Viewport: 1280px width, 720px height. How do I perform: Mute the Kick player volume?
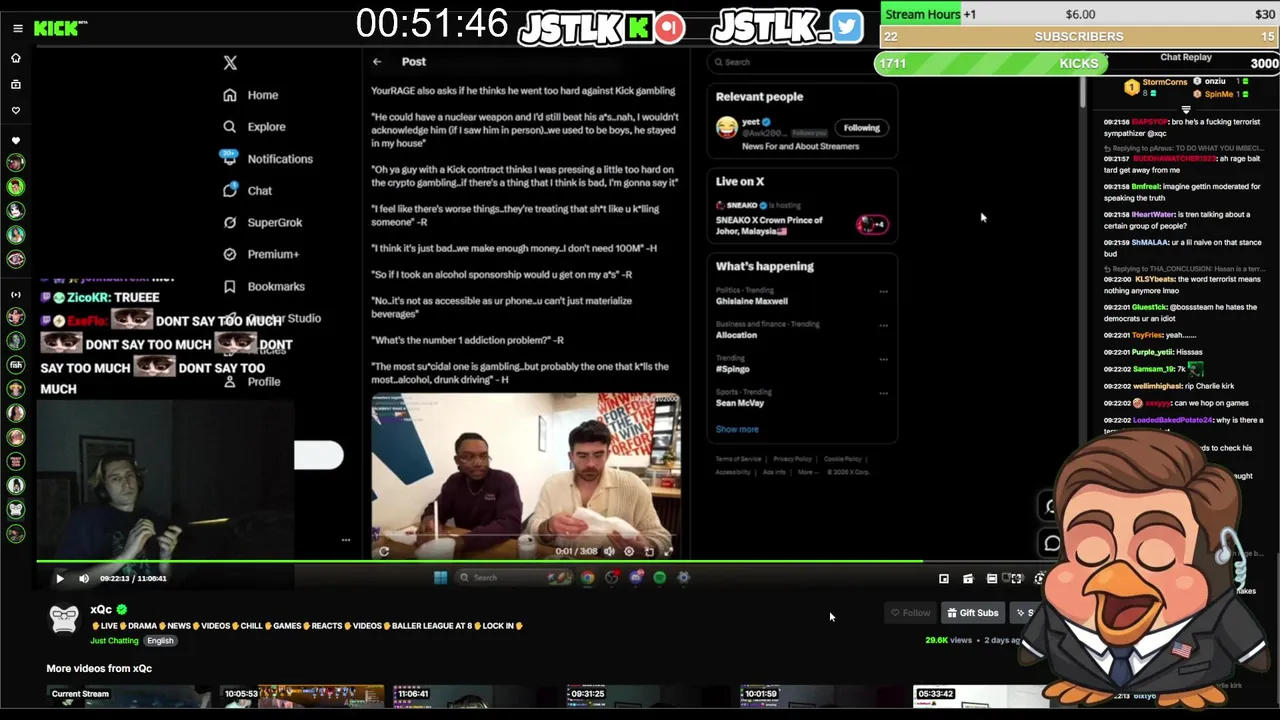pyautogui.click(x=84, y=579)
